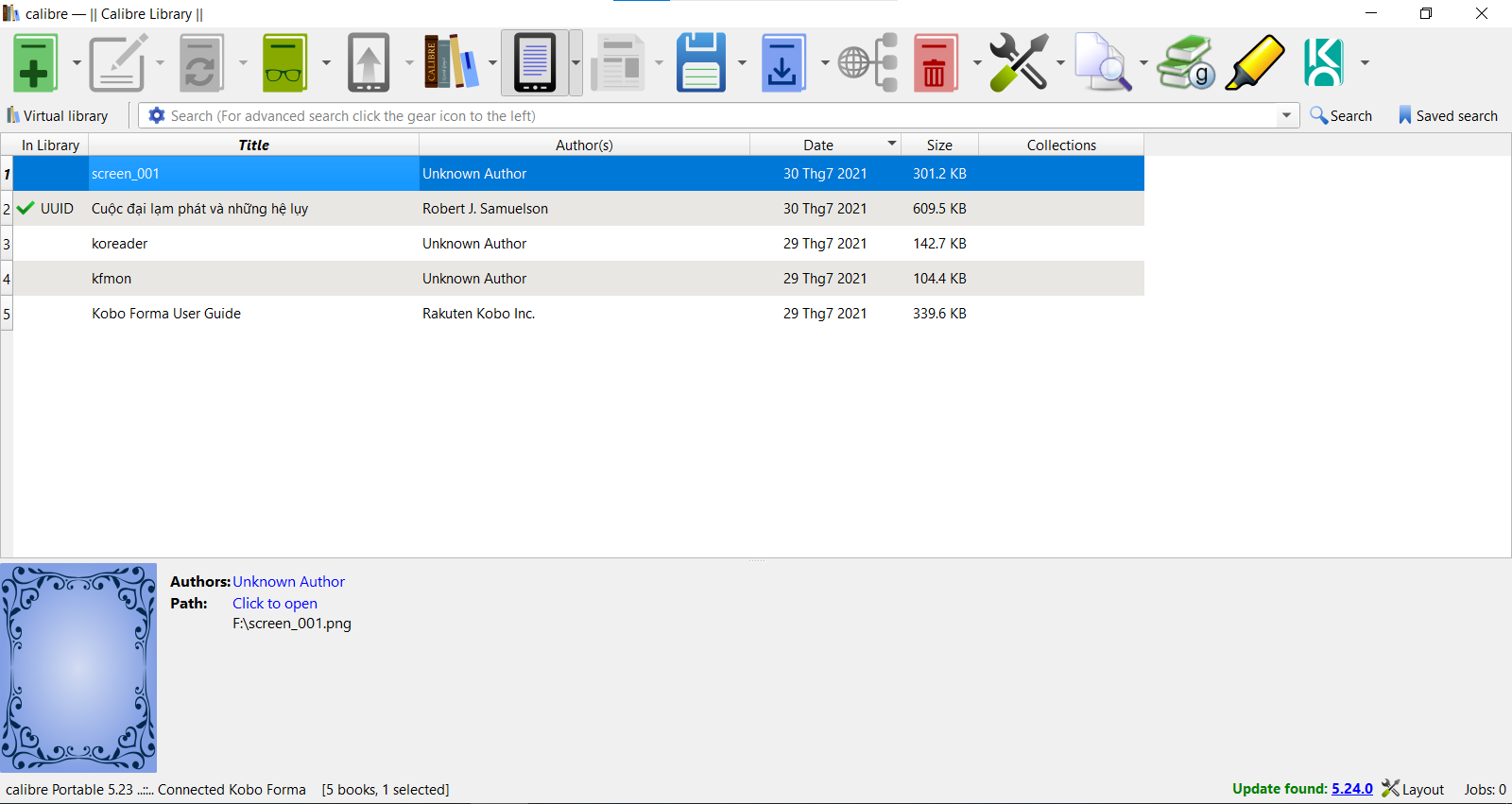Expand the Add books dropdown arrow
The height and width of the screenshot is (804, 1512).
(77, 63)
